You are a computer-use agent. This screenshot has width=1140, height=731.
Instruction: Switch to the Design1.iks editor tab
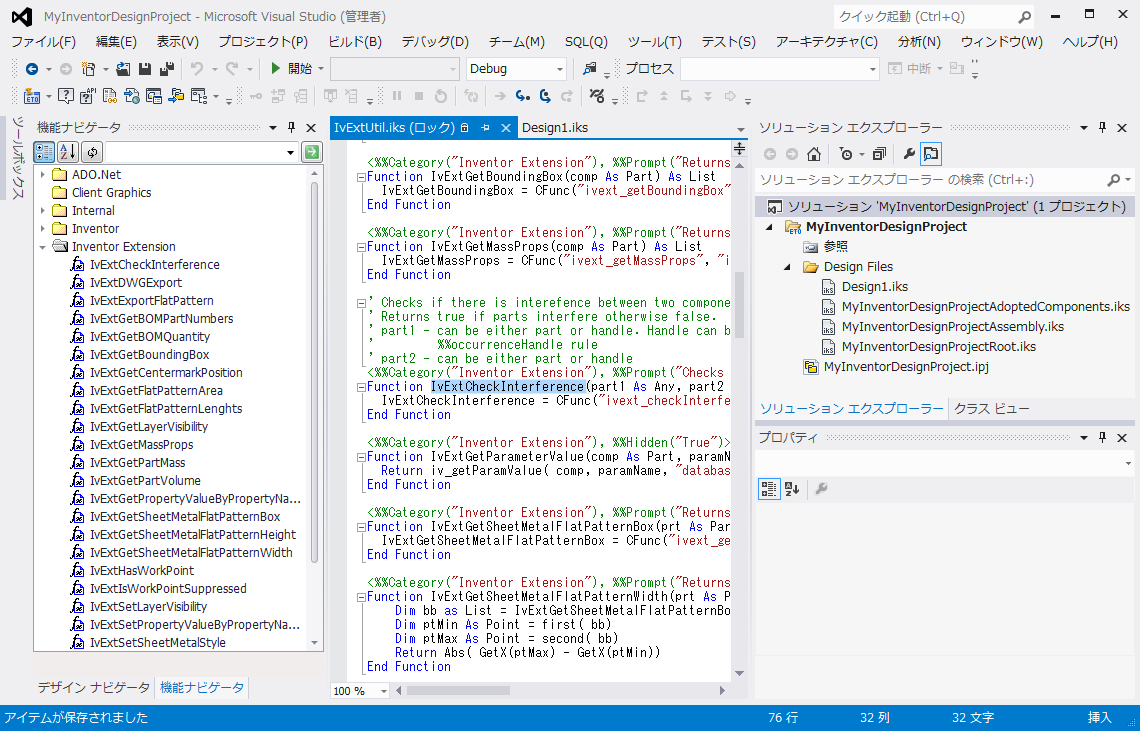coord(554,128)
